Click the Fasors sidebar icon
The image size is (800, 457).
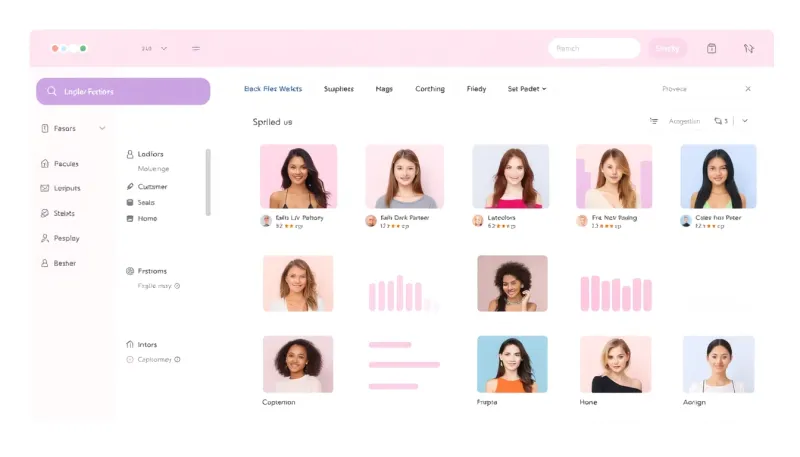click(x=45, y=129)
